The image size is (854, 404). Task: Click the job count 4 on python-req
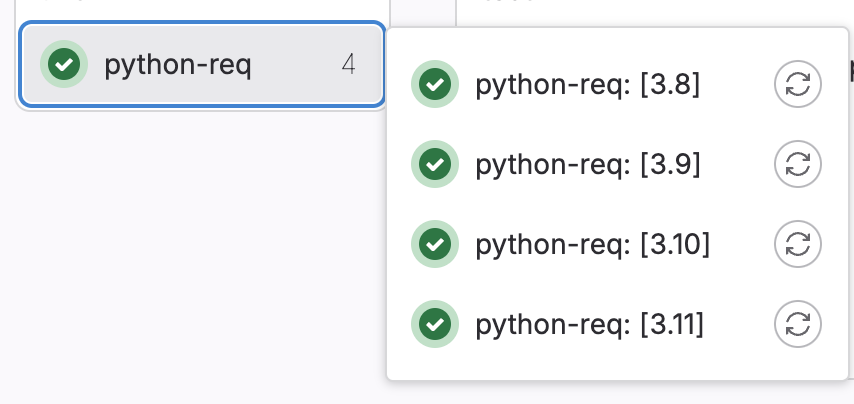349,65
